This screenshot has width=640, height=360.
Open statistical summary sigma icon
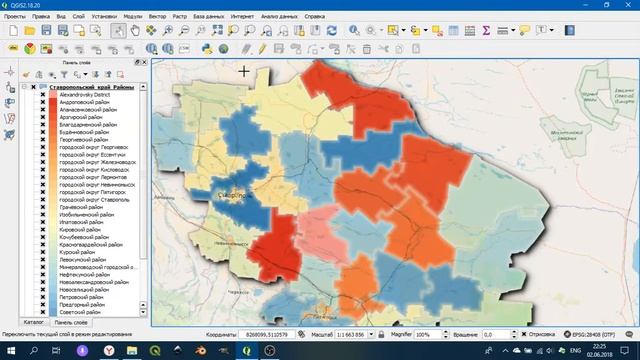[486, 31]
